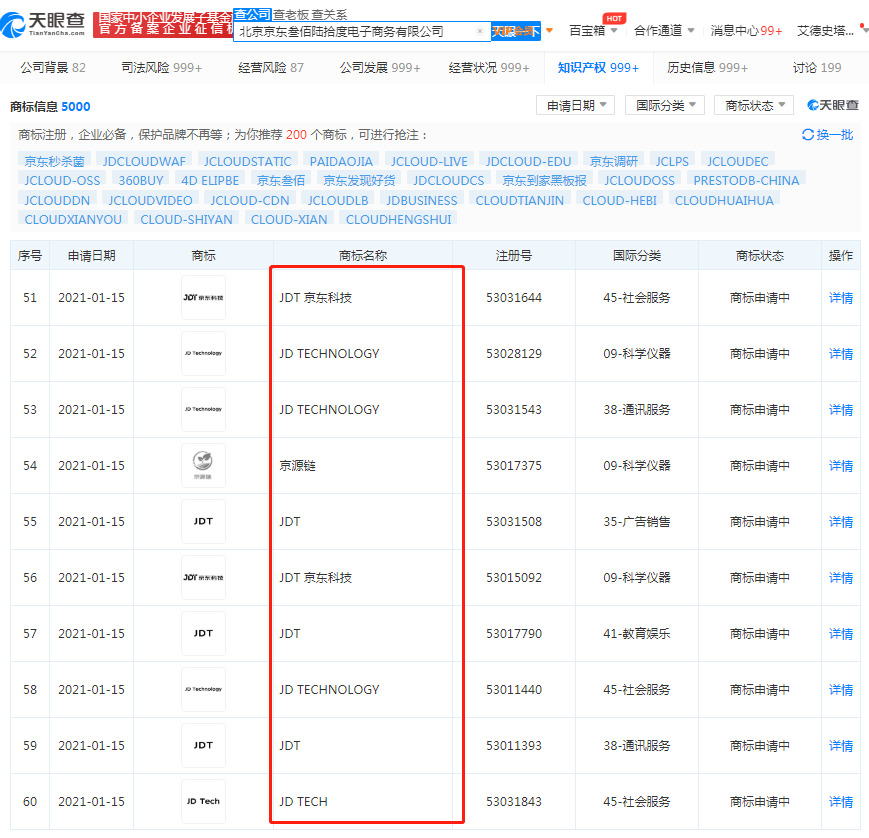Viewport: 869px width, 838px height.
Task: Switch to 司法风险 tab
Action: (162, 68)
